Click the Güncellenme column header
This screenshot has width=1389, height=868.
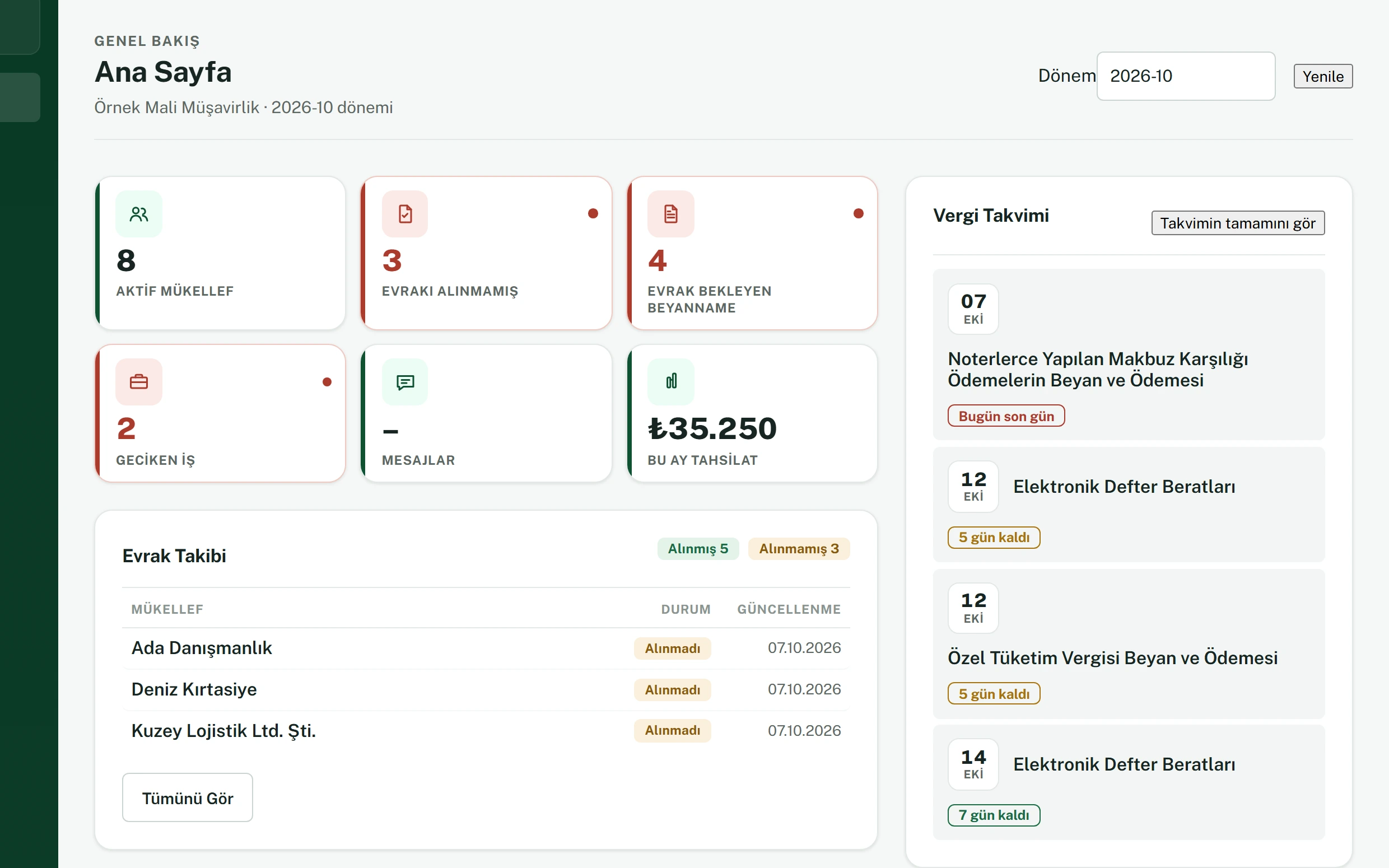coord(789,609)
